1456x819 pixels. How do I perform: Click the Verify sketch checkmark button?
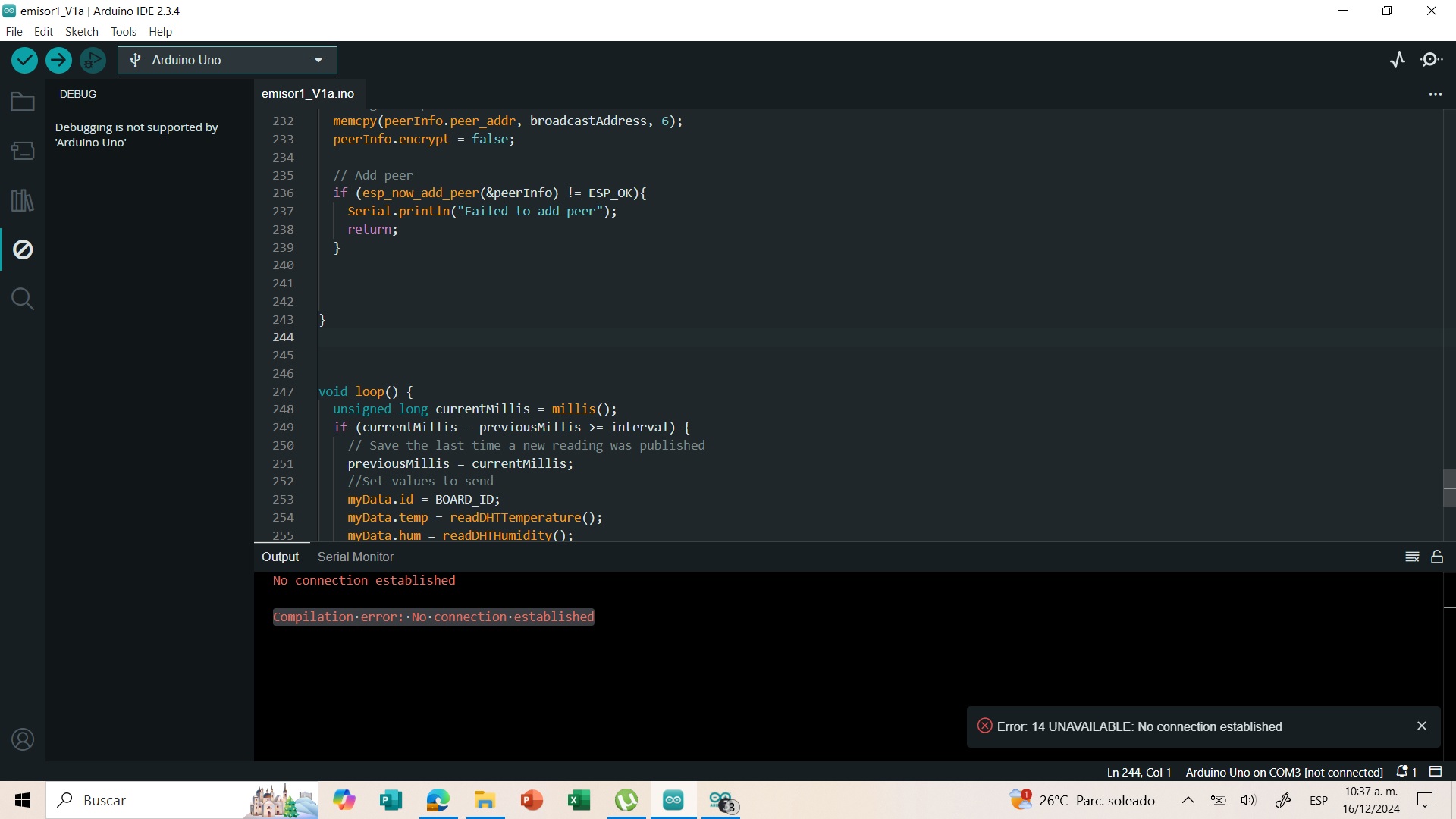click(x=24, y=60)
